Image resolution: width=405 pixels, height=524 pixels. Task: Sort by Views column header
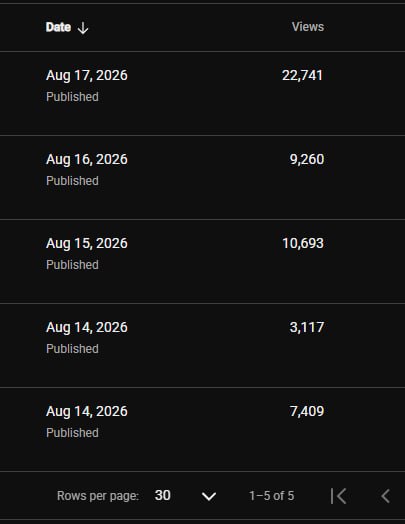[x=308, y=27]
